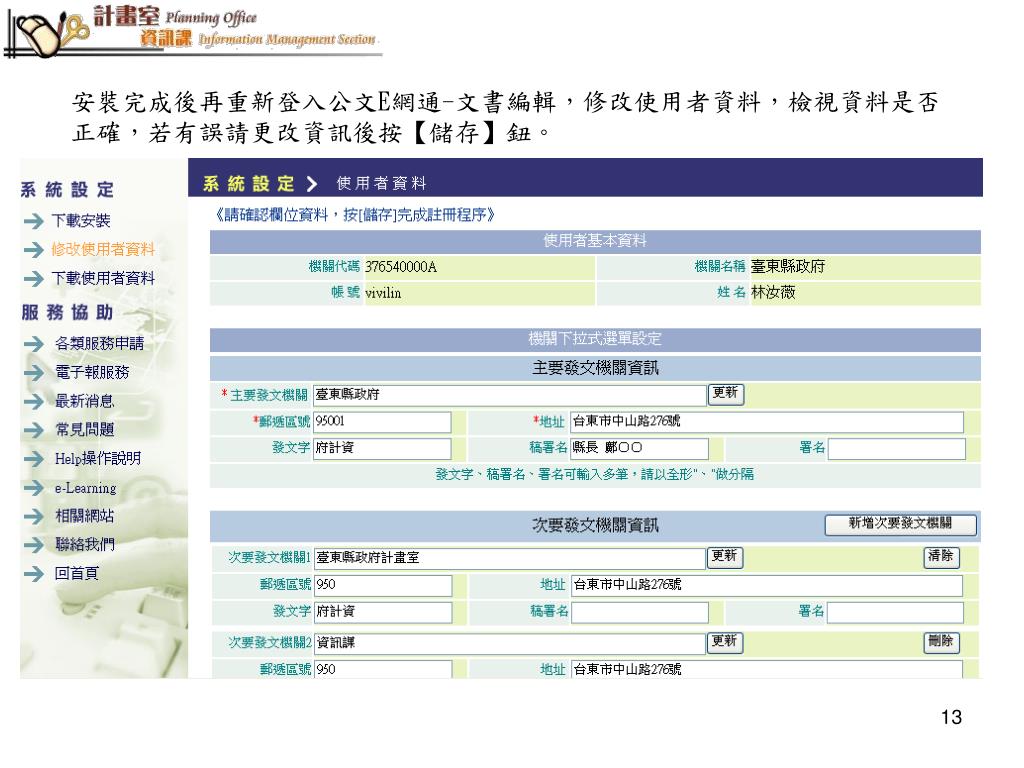Click 次要發文機關2 郵遞區號 field
Screen dimensions: 1024x768
pos(383,669)
